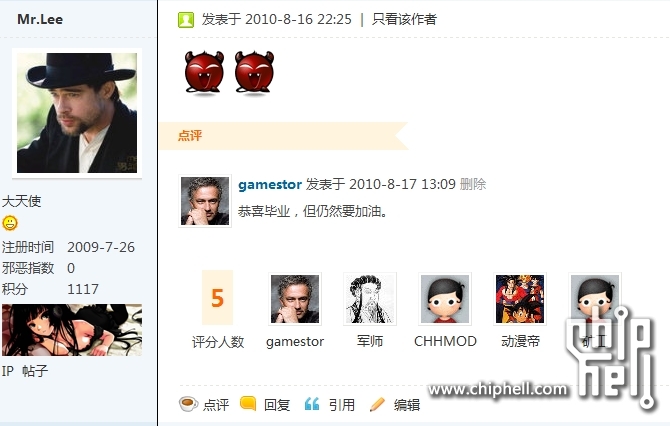Click the blue quotation marks 引用 icon
Screen dimensions: 670x426
point(312,404)
